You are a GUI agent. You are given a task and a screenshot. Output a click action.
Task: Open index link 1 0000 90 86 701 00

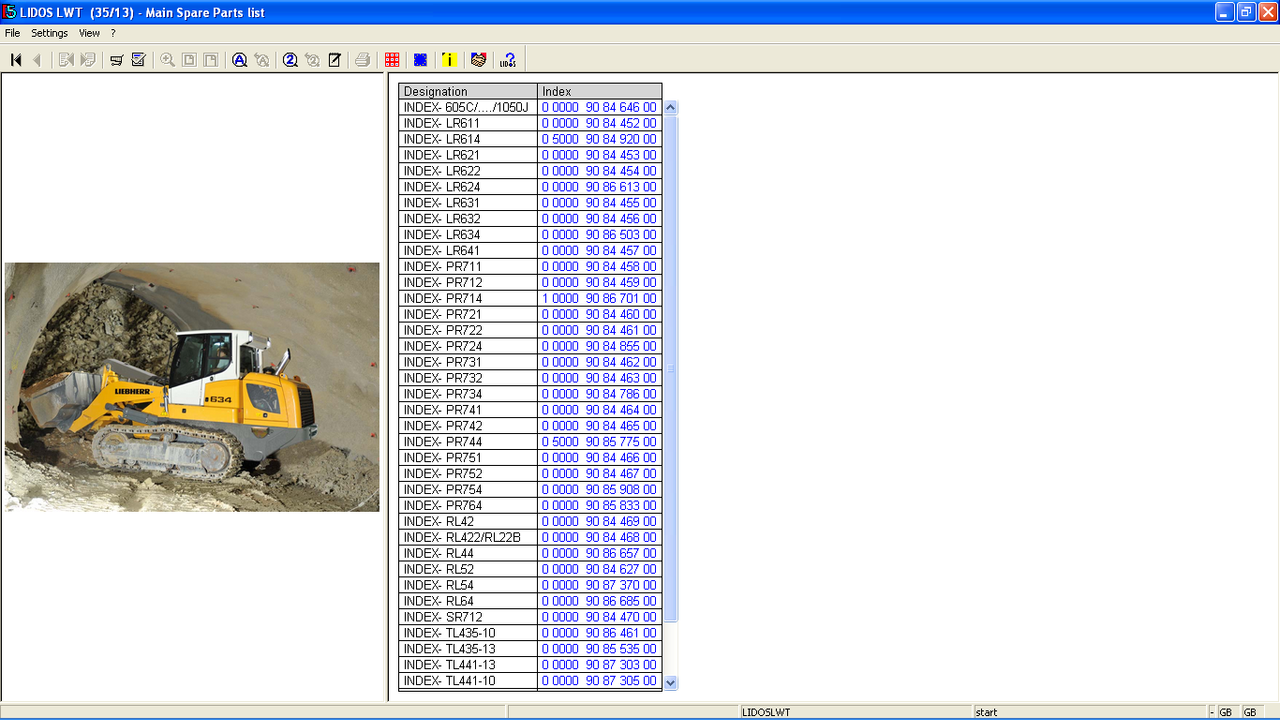599,298
